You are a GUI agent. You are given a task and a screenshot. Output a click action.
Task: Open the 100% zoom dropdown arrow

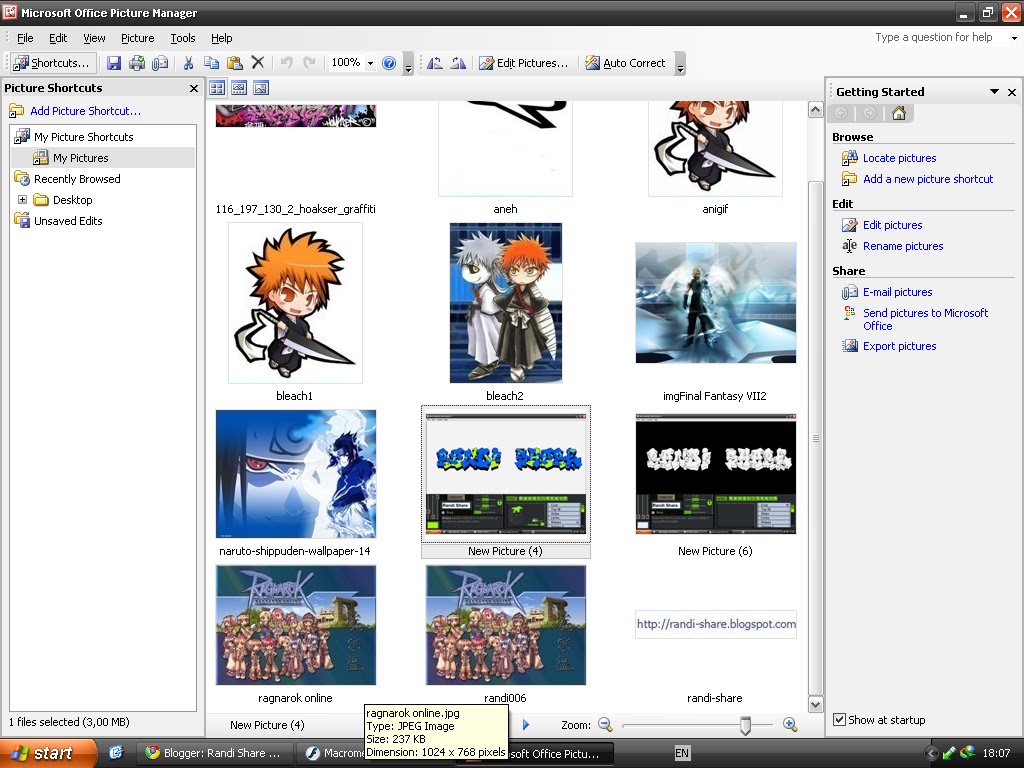pyautogui.click(x=370, y=63)
